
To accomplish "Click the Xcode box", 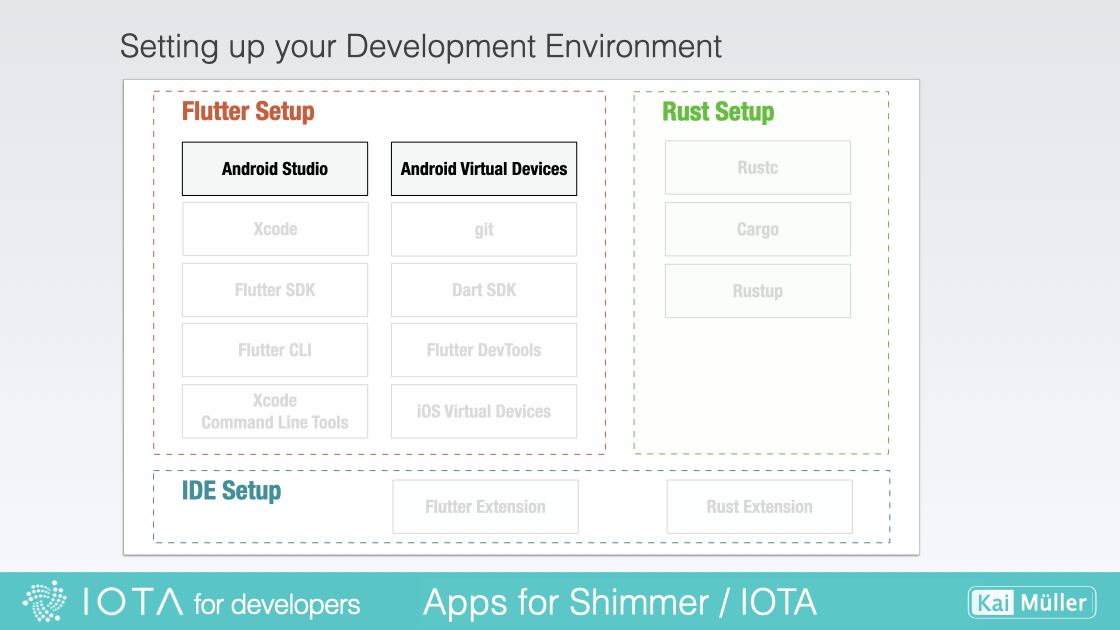I will click(x=275, y=229).
